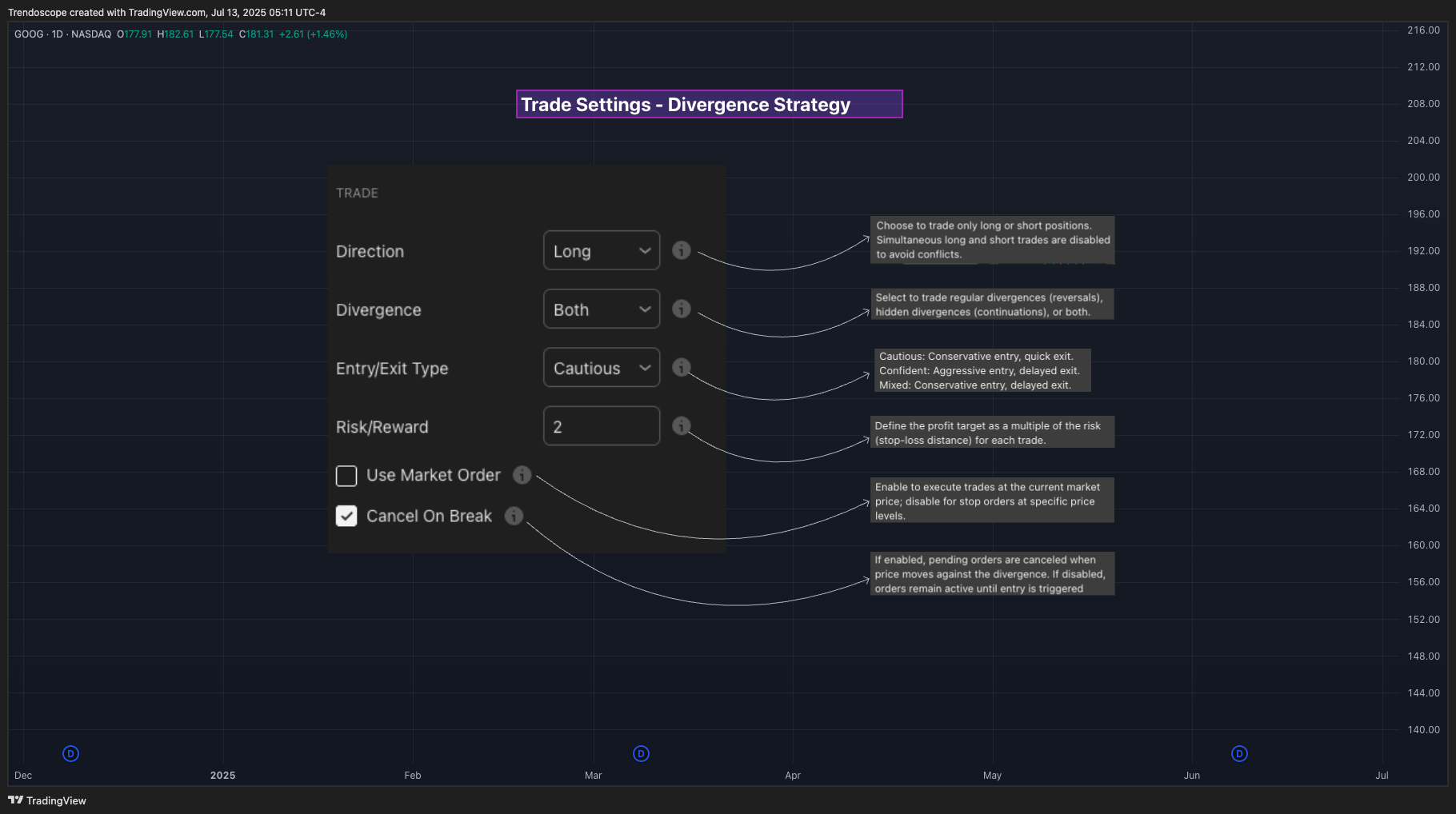
Task: Click the 200.00 price axis label
Action: [x=1423, y=178]
